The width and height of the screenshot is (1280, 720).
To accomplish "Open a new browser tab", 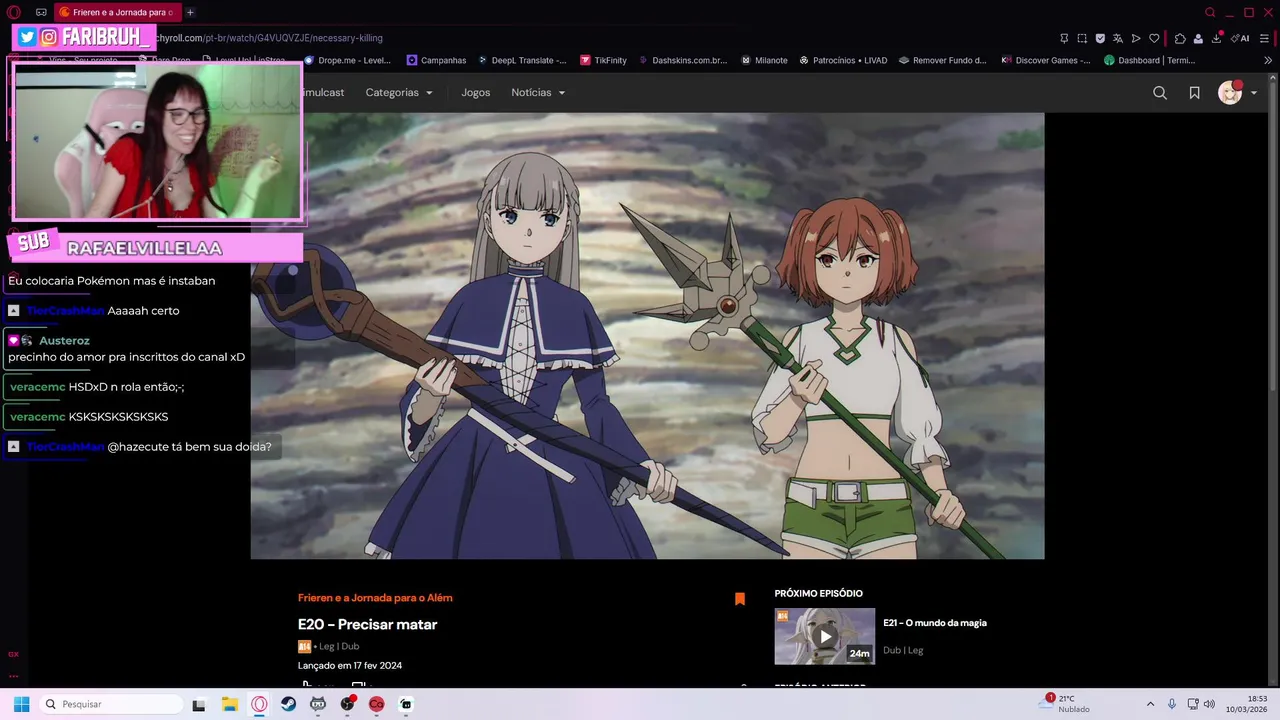I will 190,12.
